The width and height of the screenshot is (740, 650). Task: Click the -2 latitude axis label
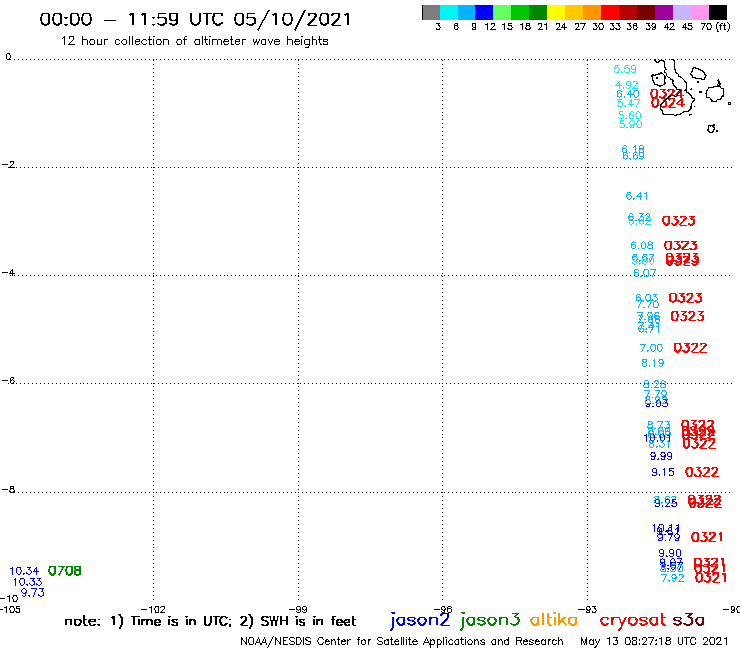(x=8, y=164)
